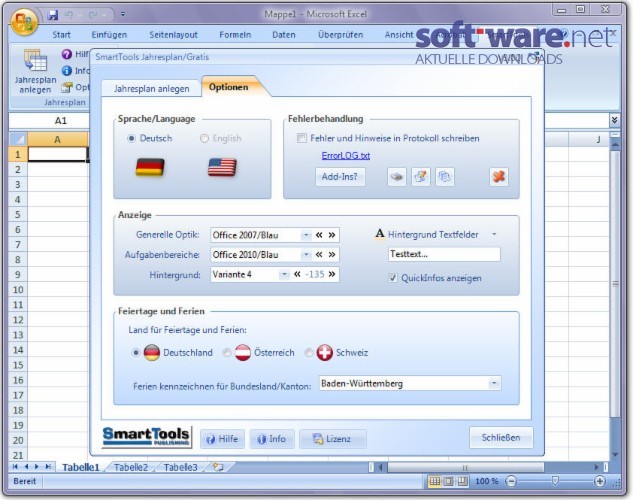Click the German flag icon

click(150, 167)
